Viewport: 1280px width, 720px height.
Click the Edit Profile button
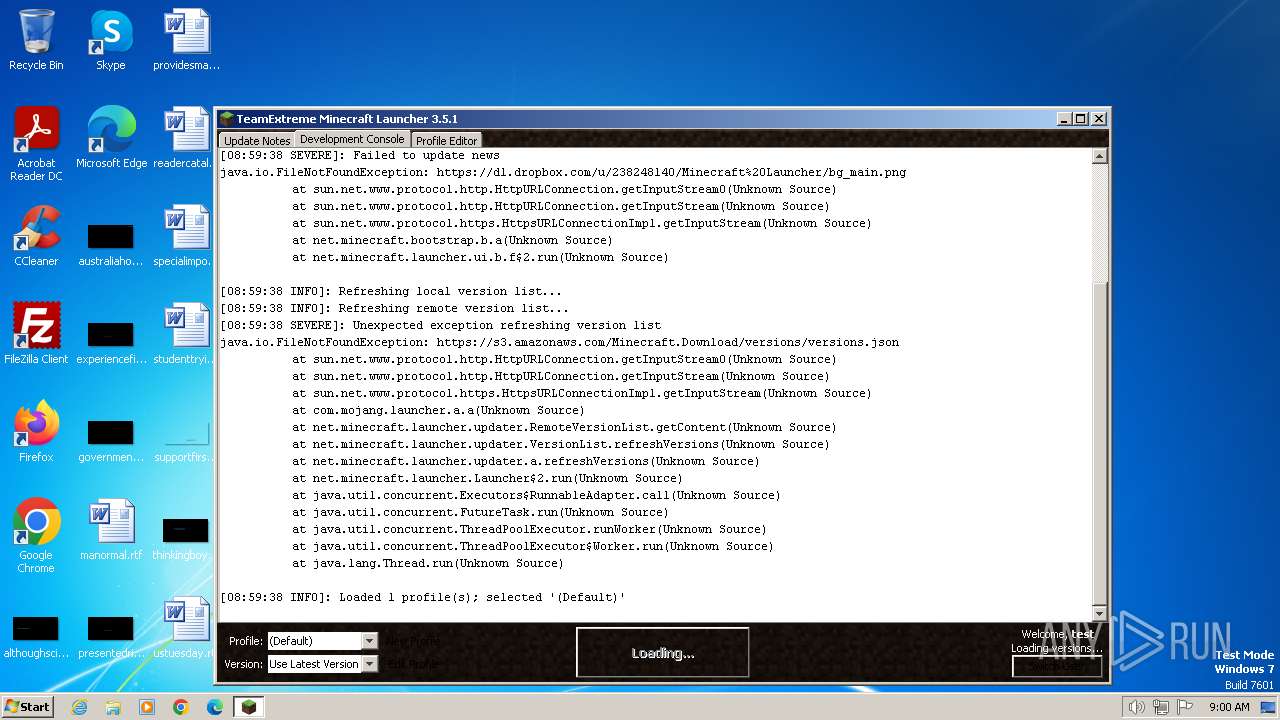coord(411,664)
